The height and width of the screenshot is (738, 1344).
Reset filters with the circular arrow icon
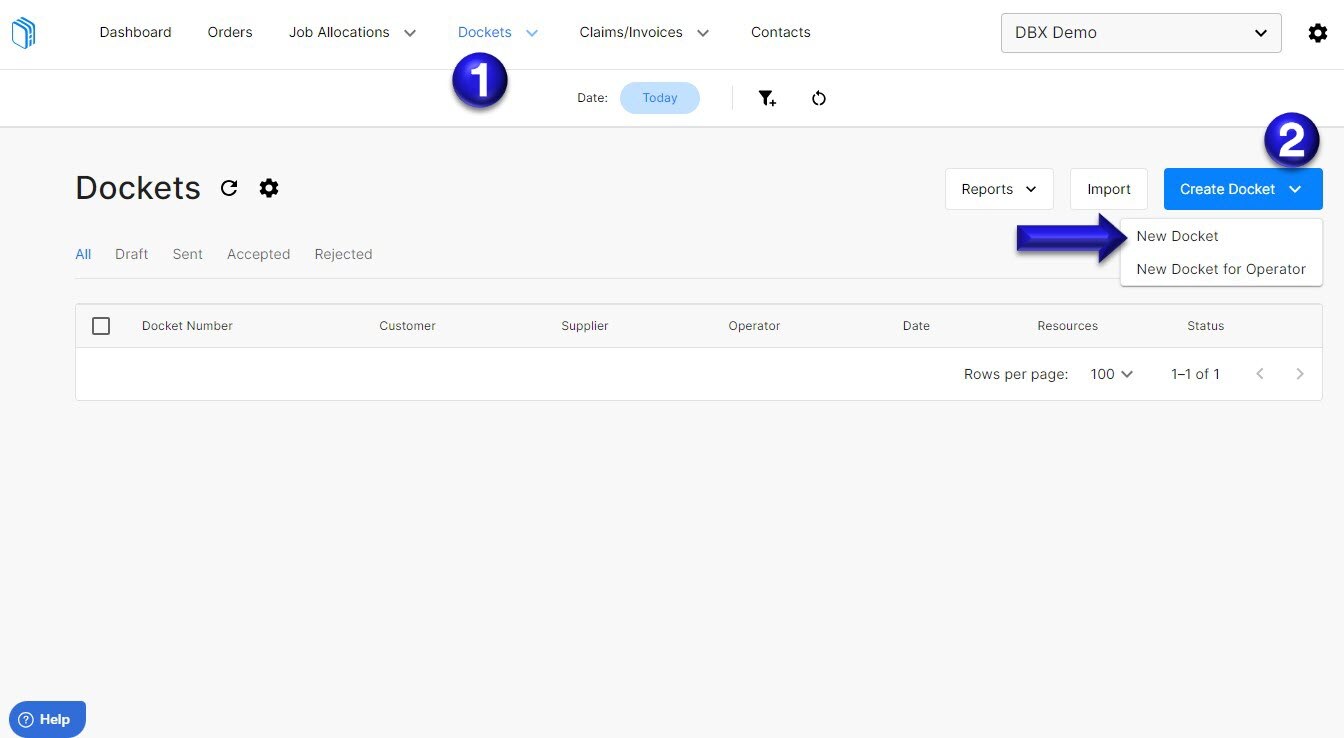(819, 97)
